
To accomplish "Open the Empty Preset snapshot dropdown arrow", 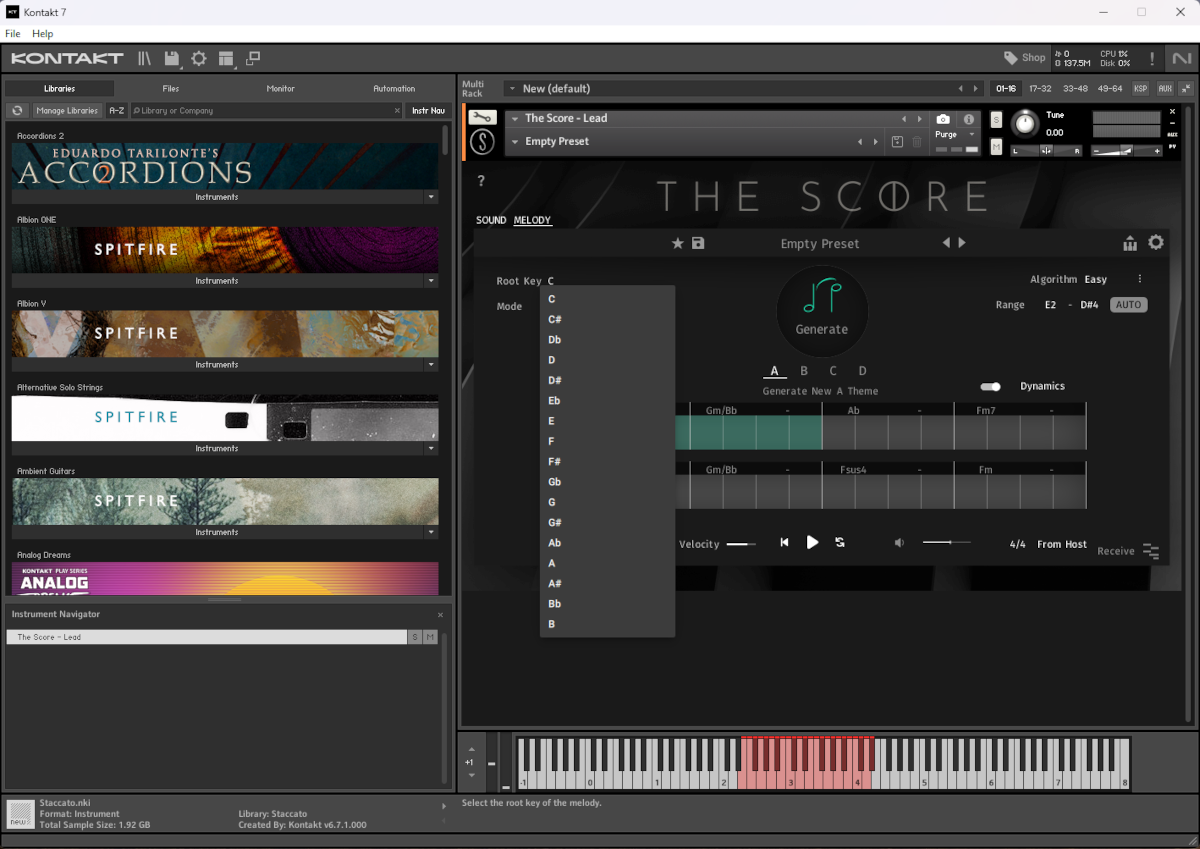I will point(514,142).
